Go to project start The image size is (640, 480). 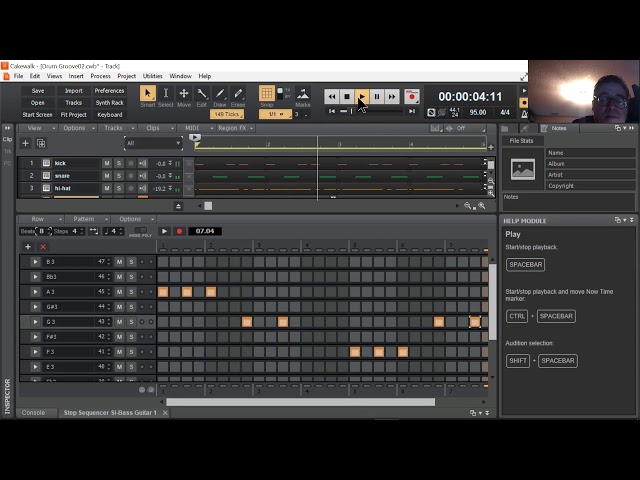(x=332, y=111)
